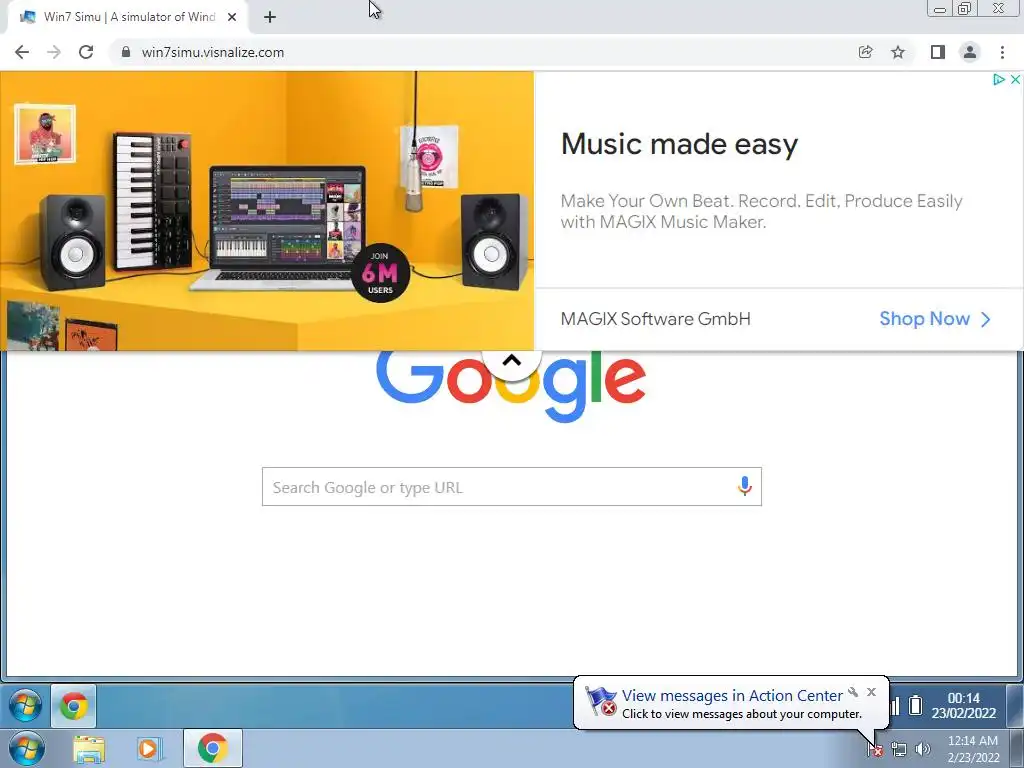Viewport: 1024px width, 768px height.
Task: Click the MAGIX Software GmbH advertiser name
Action: click(x=656, y=319)
